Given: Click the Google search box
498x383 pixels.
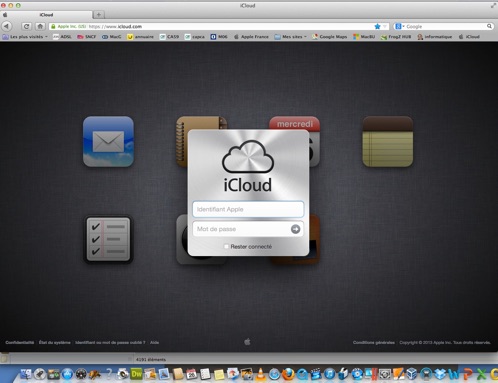Looking at the screenshot, I should coord(445,26).
